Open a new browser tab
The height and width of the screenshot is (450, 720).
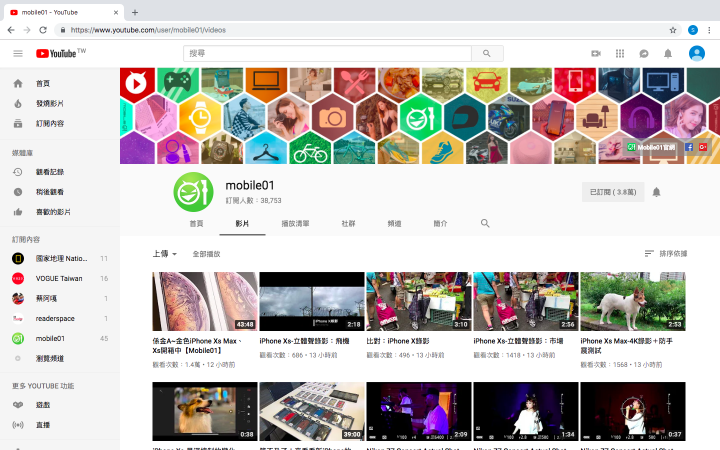[x=135, y=12]
